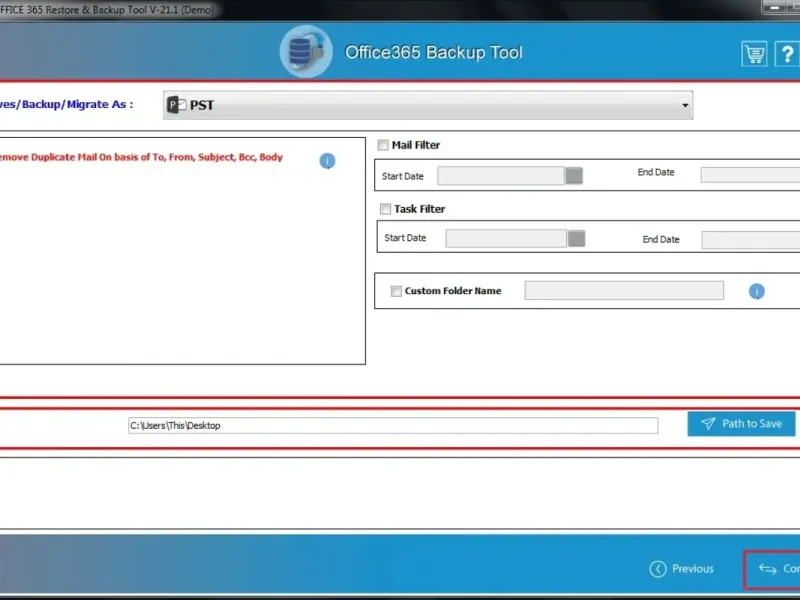Enable the Task Filter checkbox
Viewport: 800px width, 600px height.
[385, 209]
